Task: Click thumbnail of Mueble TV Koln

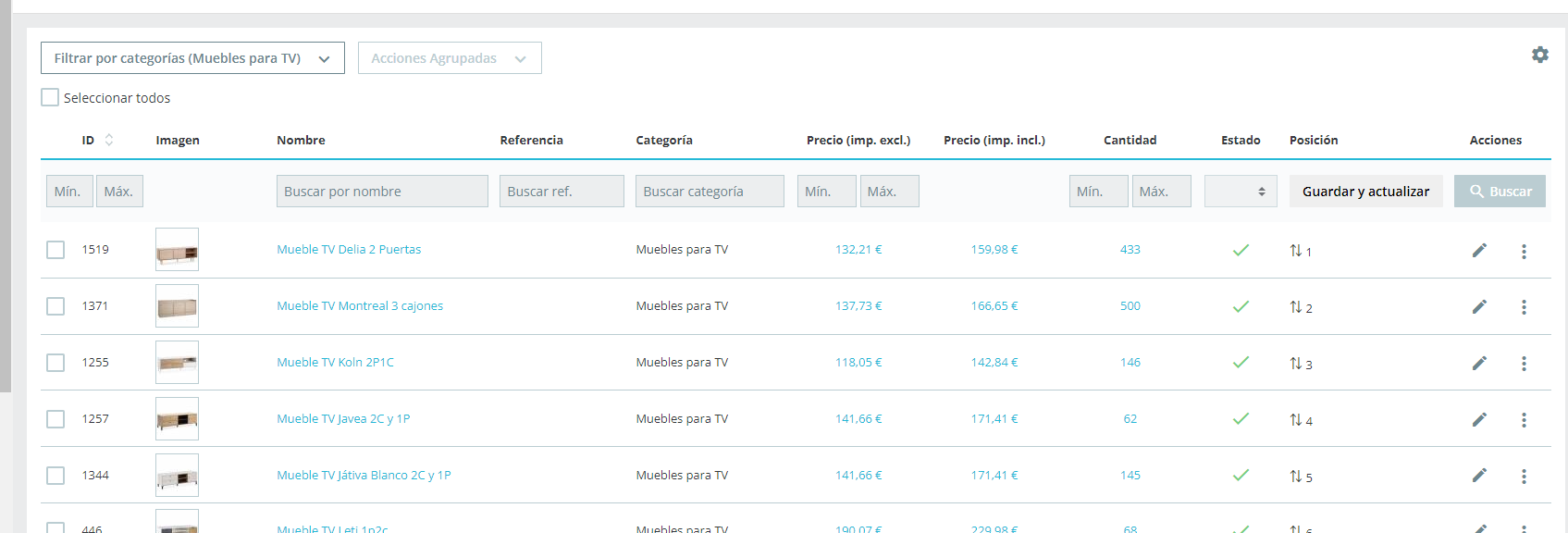Action: click(x=177, y=363)
